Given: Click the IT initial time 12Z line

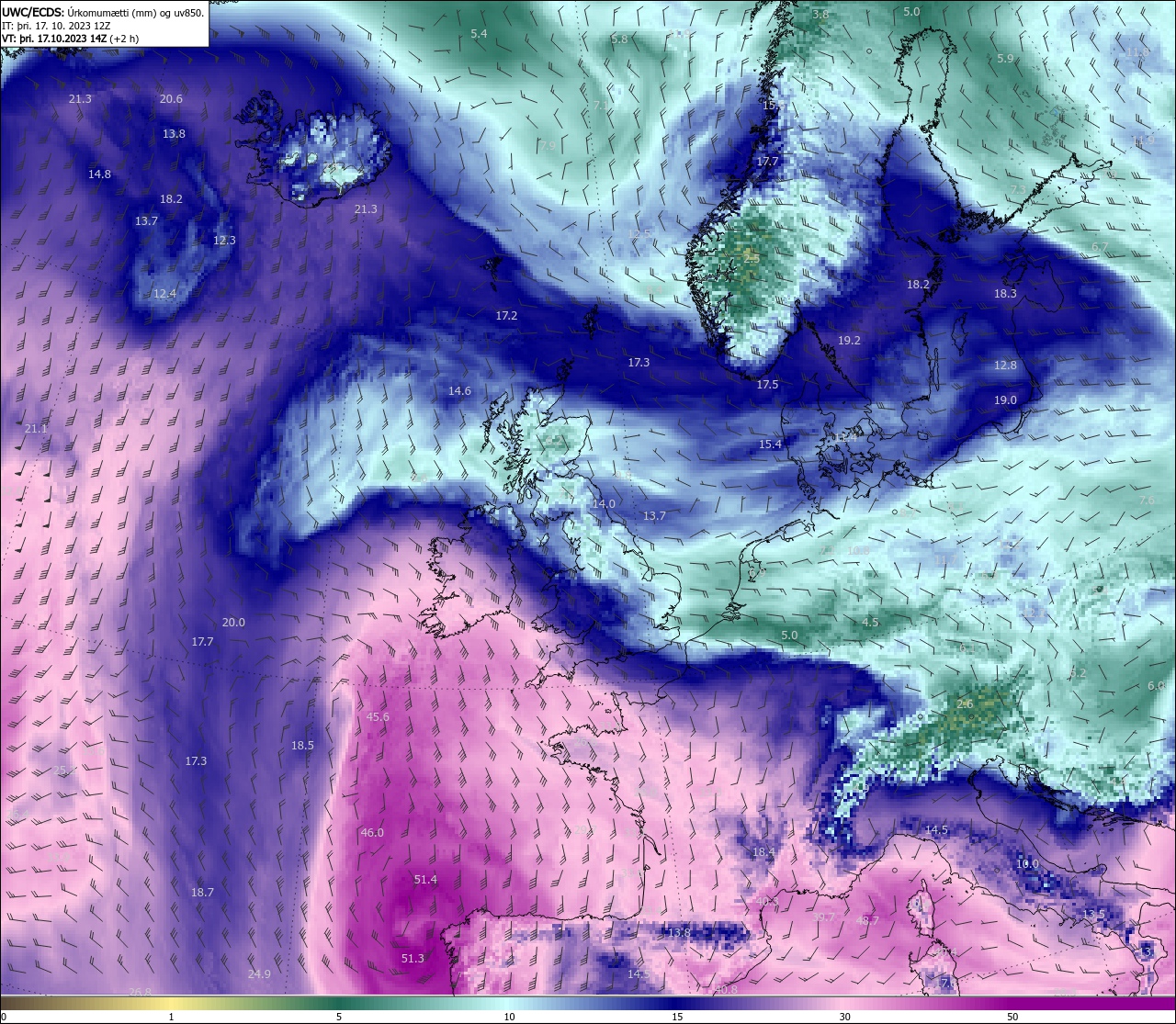Looking at the screenshot, I should (x=57, y=26).
